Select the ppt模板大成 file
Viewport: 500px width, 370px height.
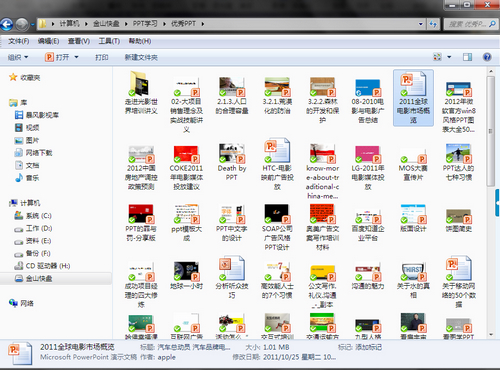[187, 223]
